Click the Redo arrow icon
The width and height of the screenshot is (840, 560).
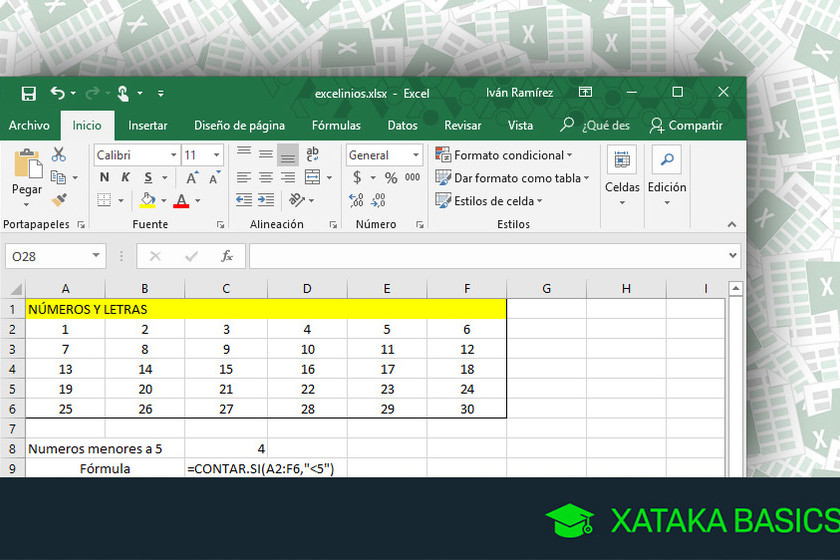92,93
